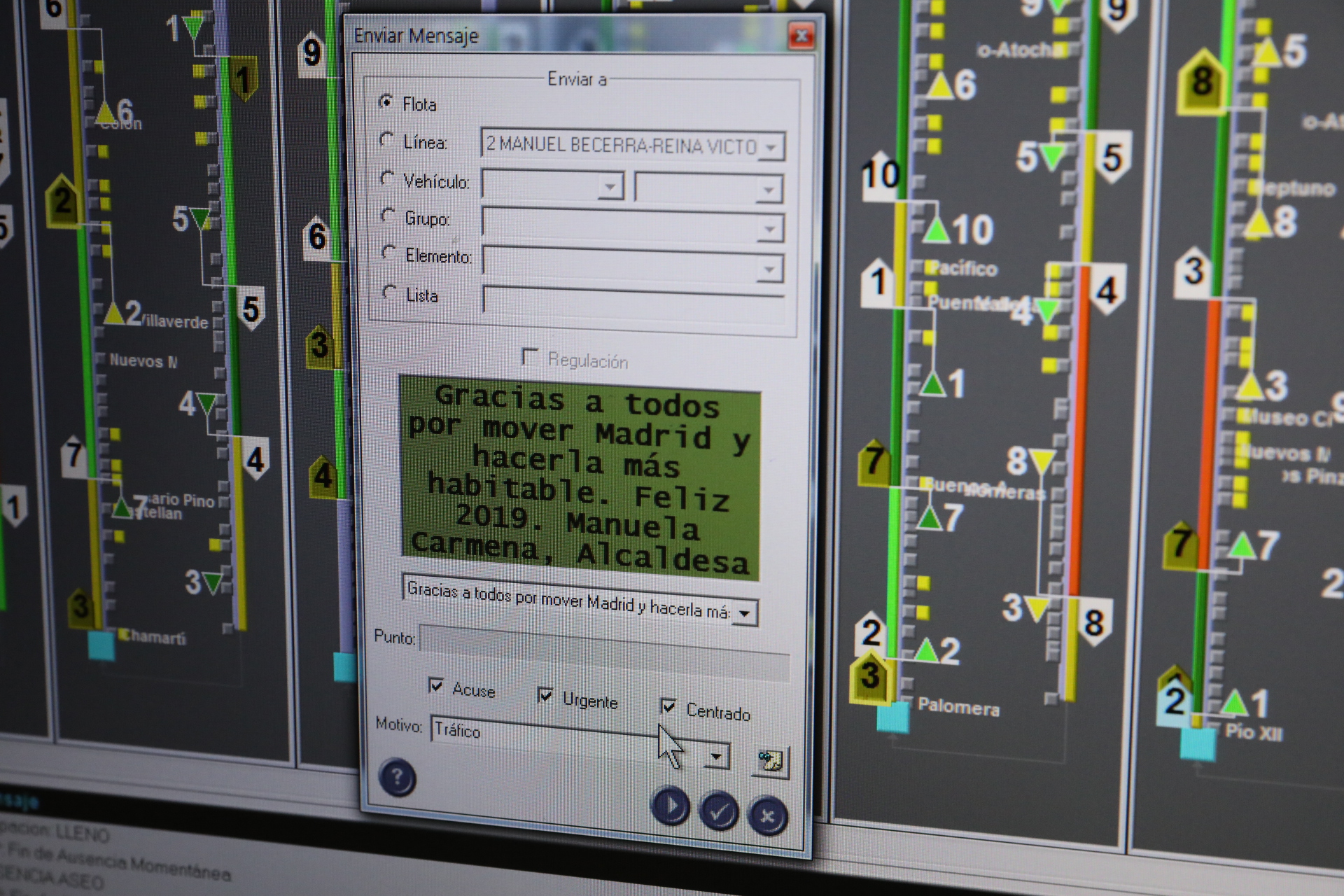Toggle the Acuse checkbox

pyautogui.click(x=436, y=685)
